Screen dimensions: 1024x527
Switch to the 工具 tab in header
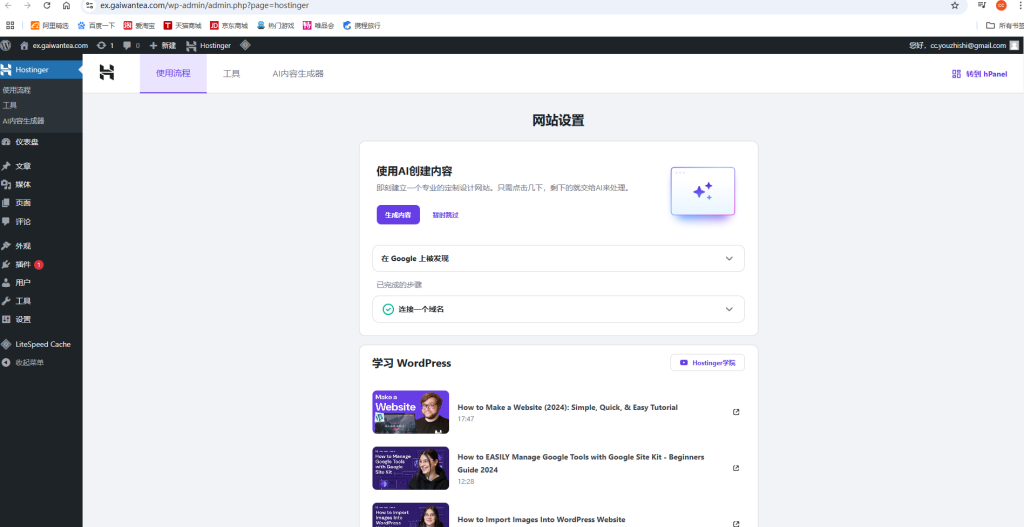click(231, 74)
